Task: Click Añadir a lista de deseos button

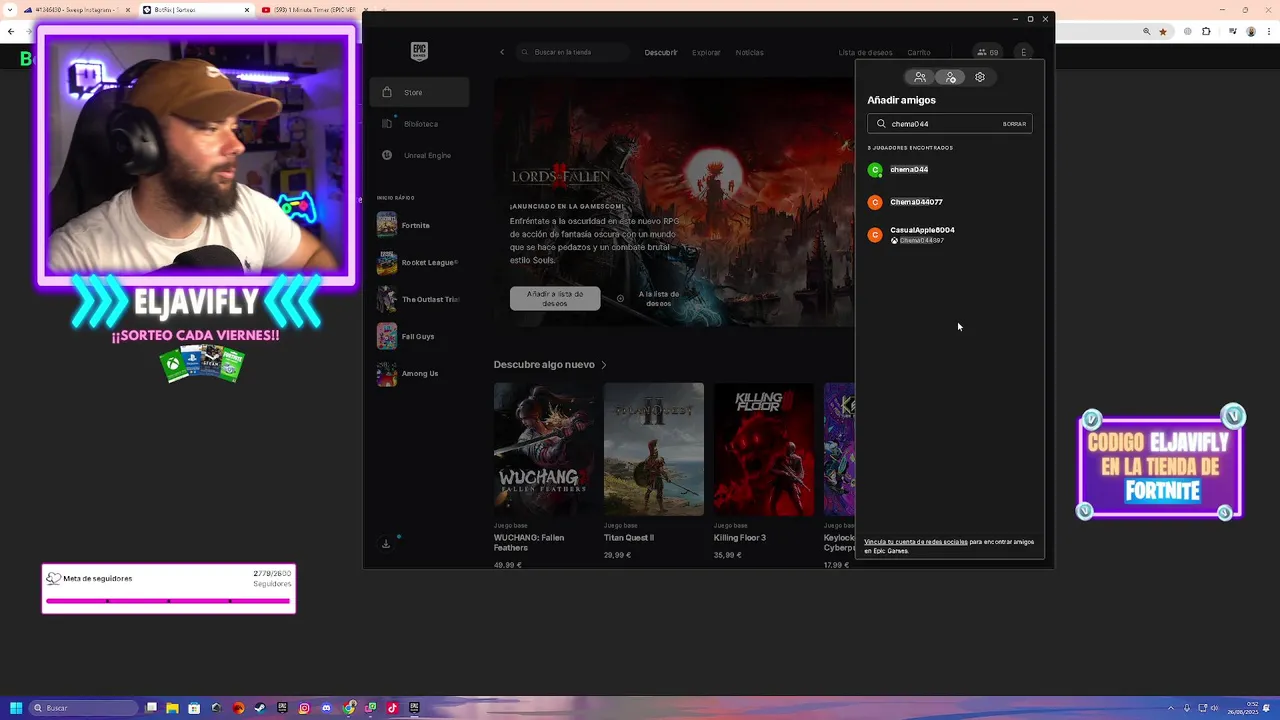Action: 555,298
